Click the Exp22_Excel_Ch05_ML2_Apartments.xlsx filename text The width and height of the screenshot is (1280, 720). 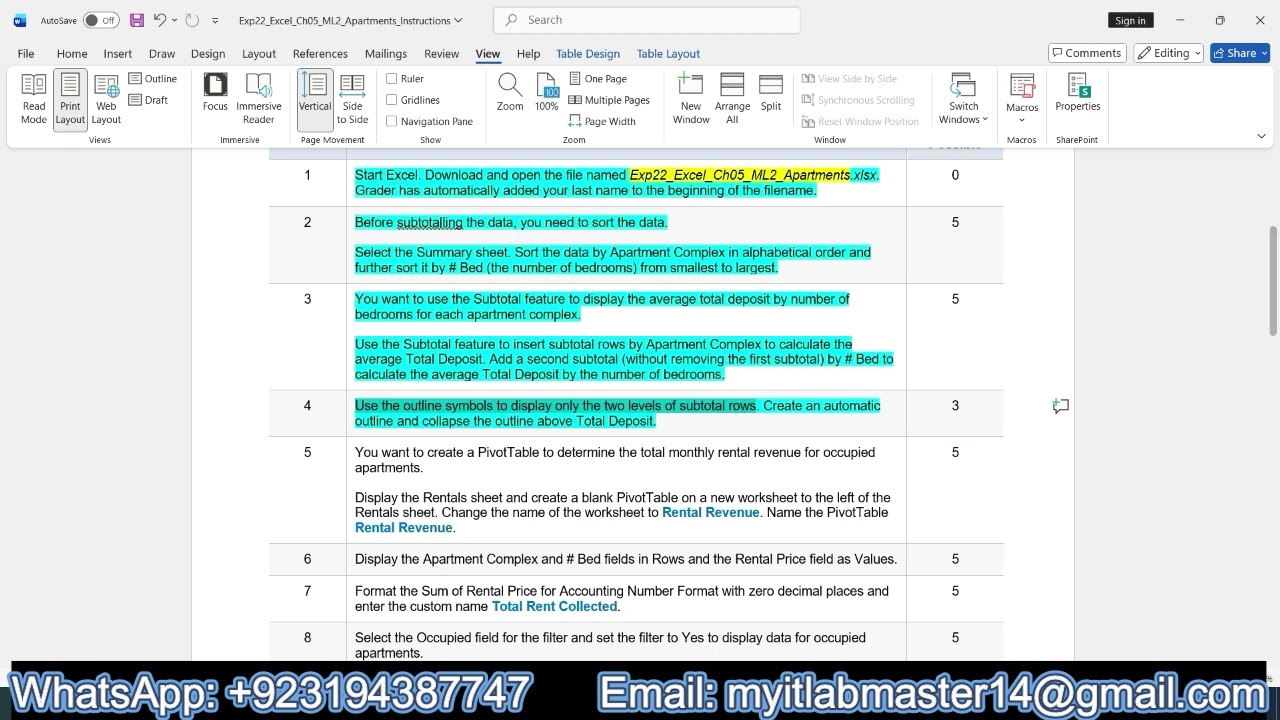(x=754, y=175)
